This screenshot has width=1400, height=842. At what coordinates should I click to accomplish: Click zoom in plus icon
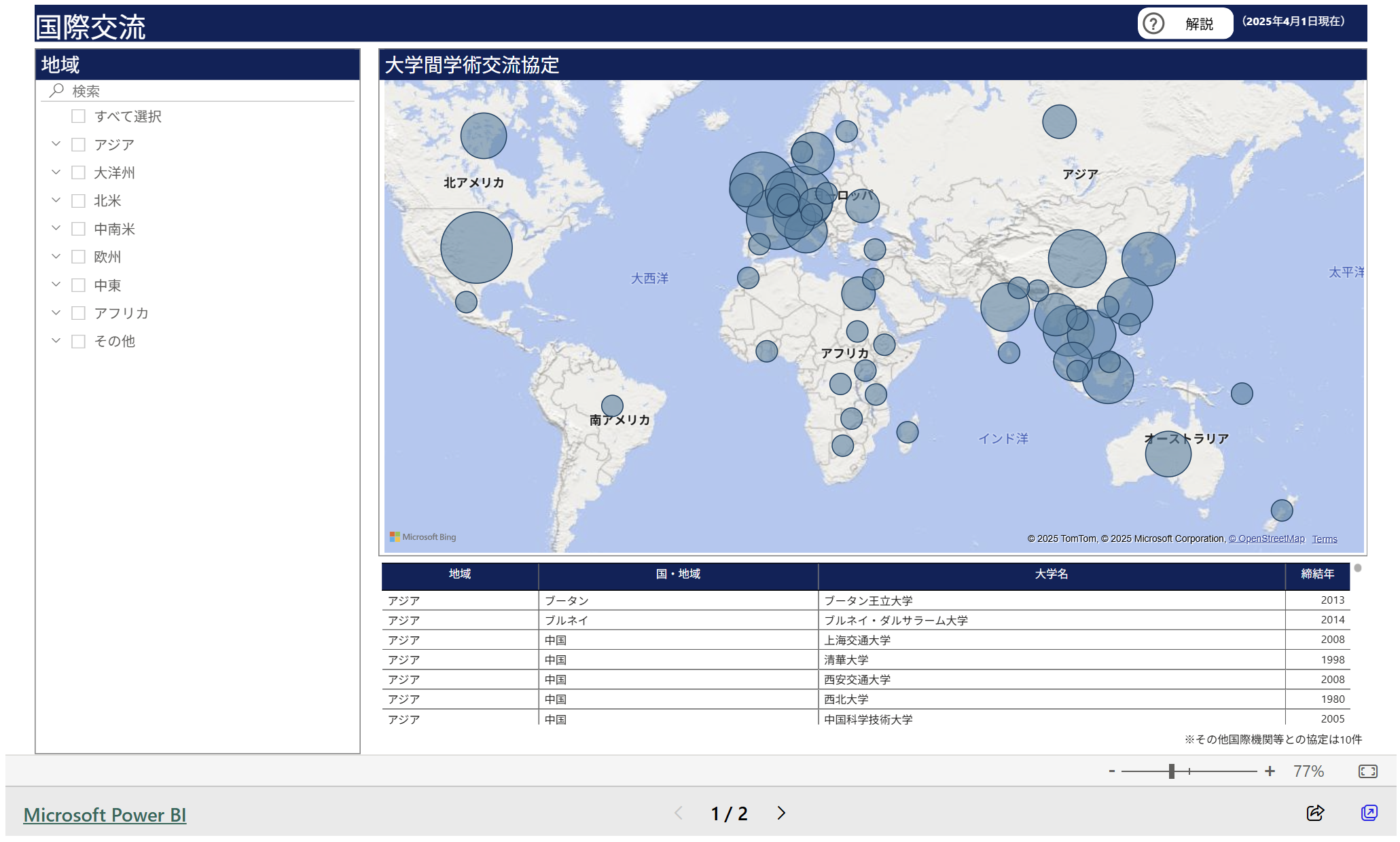1270,771
